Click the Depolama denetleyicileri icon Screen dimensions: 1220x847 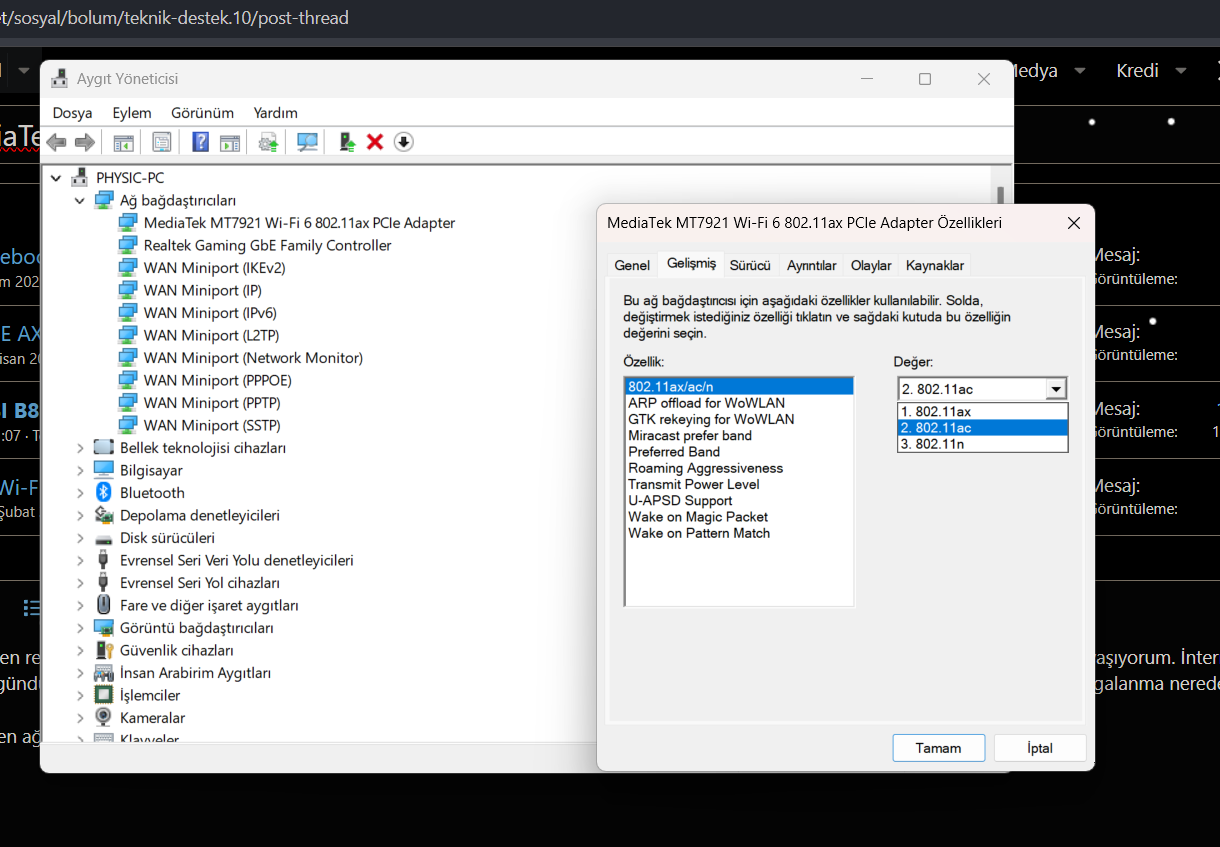tap(103, 515)
